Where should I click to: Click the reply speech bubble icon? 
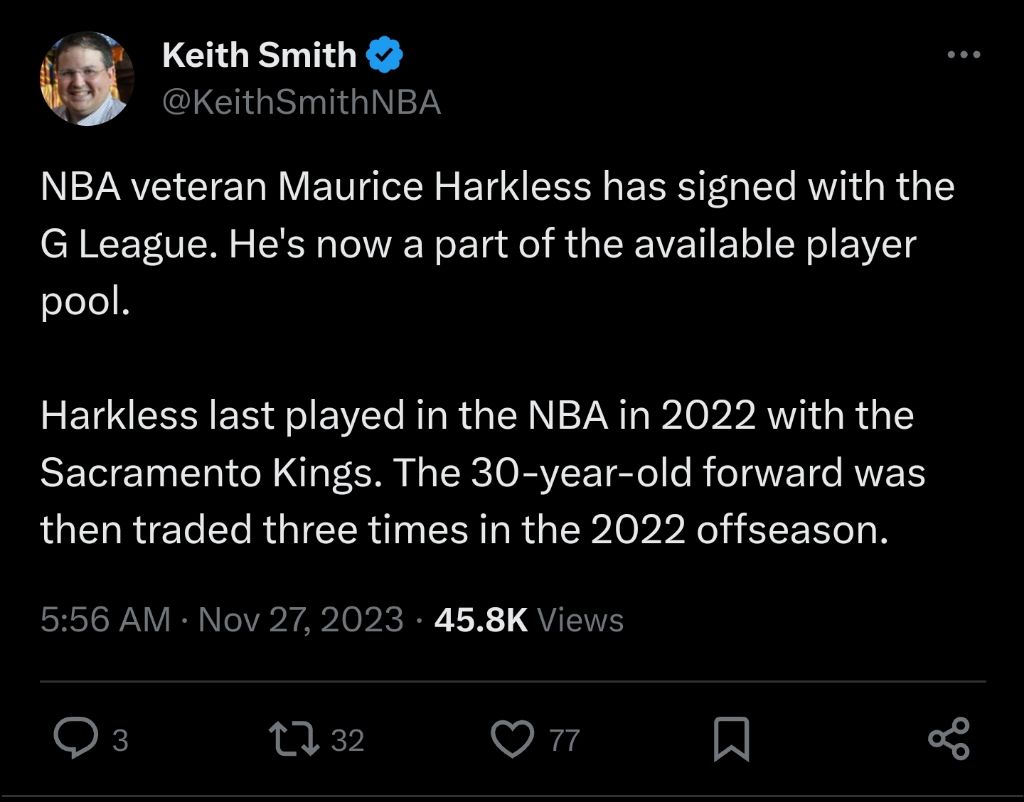pos(72,740)
